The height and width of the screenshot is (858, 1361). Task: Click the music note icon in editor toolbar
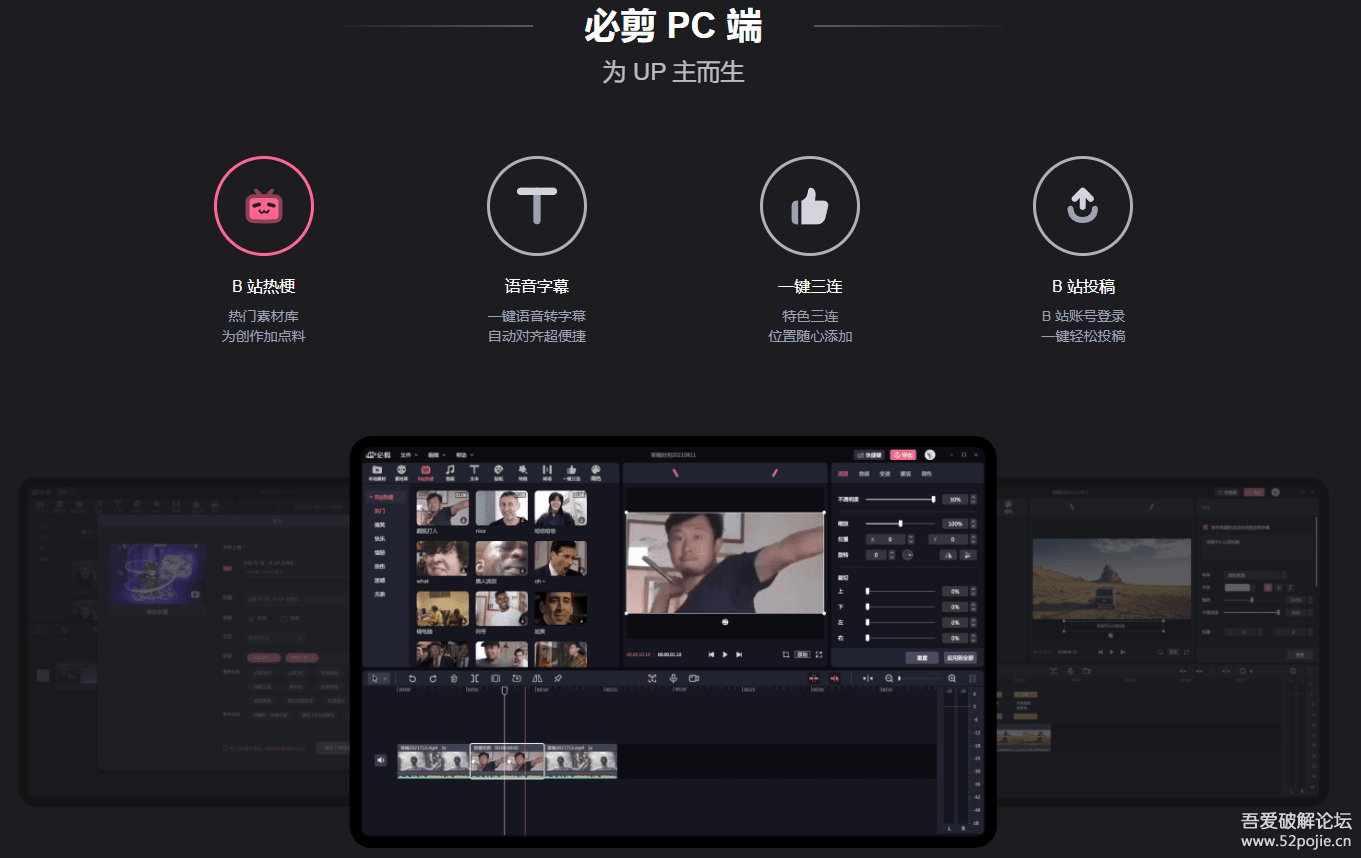coord(450,470)
